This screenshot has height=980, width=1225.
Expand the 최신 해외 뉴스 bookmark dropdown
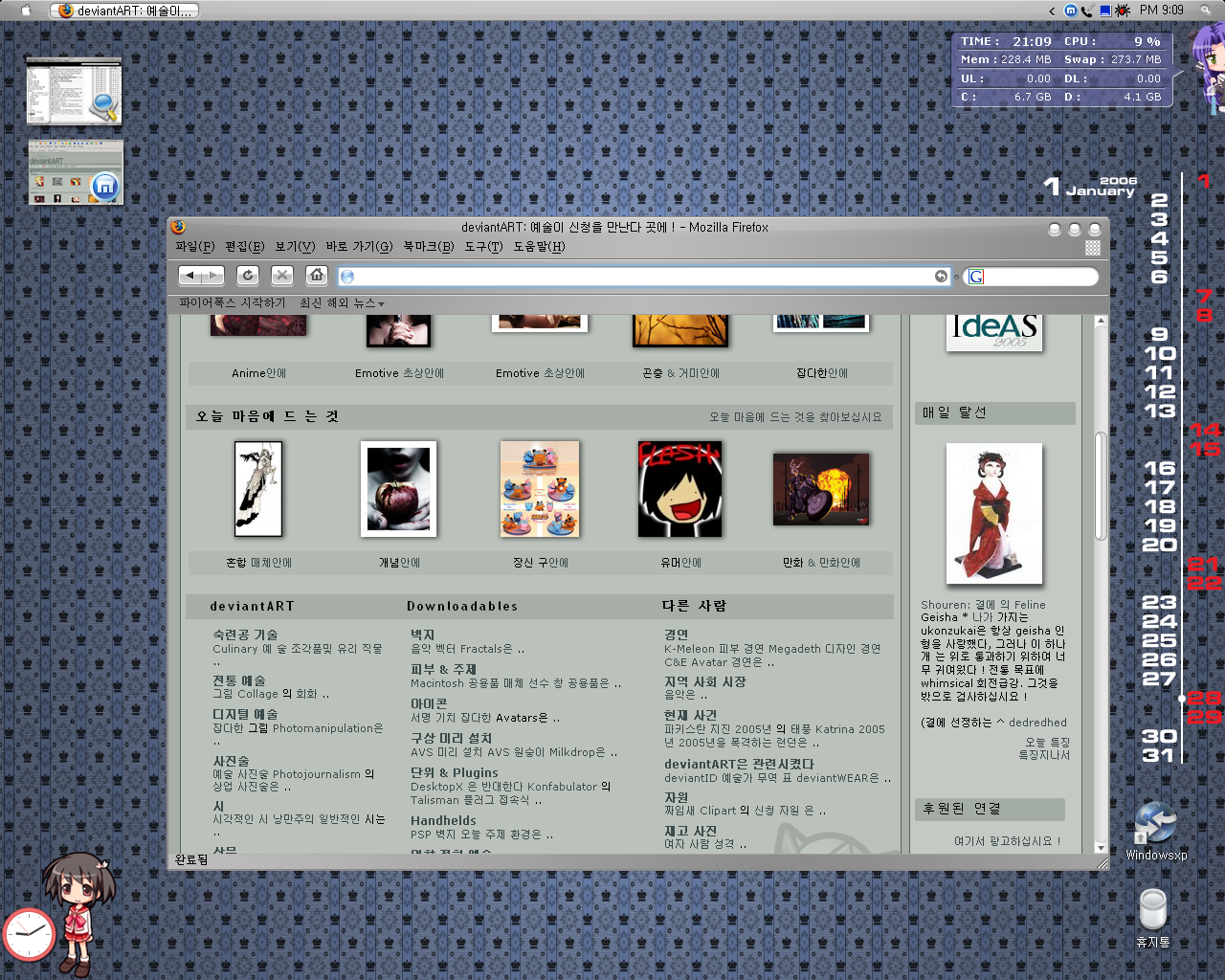342,303
